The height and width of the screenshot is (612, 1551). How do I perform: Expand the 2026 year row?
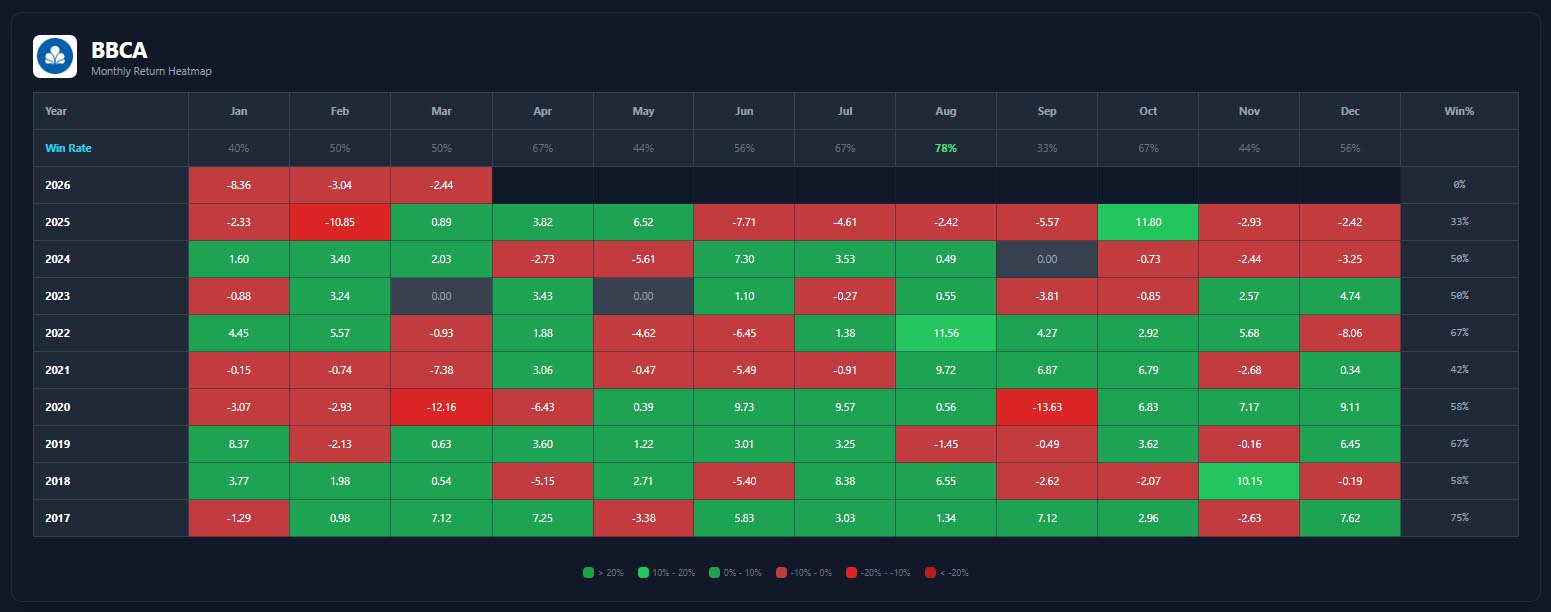pos(57,185)
